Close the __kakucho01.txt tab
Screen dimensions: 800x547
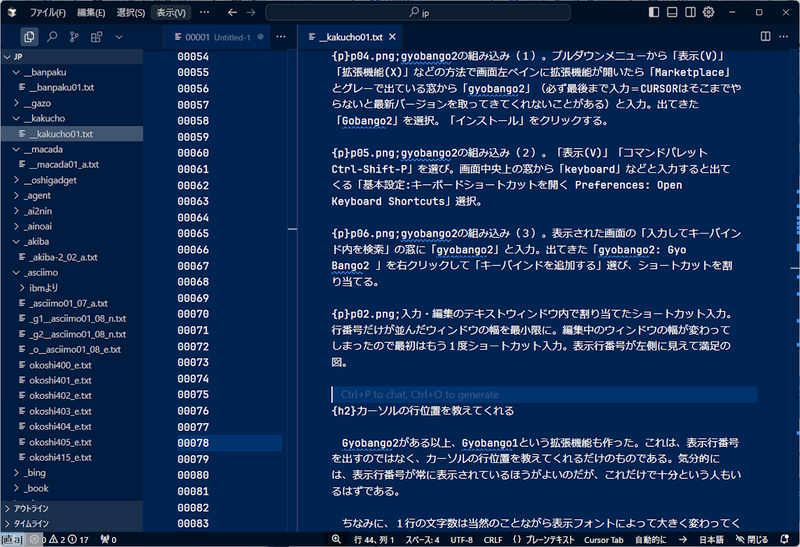click(x=392, y=37)
